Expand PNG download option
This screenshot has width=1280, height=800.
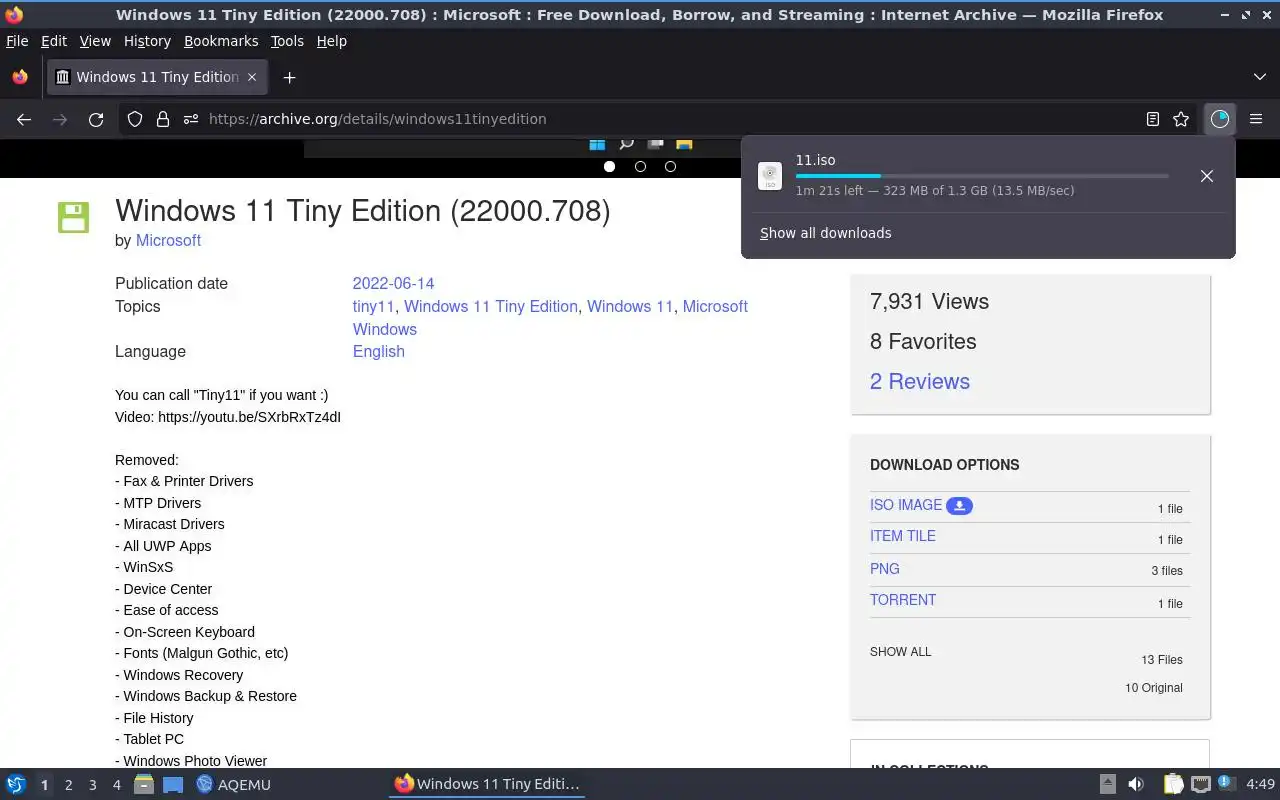885,568
